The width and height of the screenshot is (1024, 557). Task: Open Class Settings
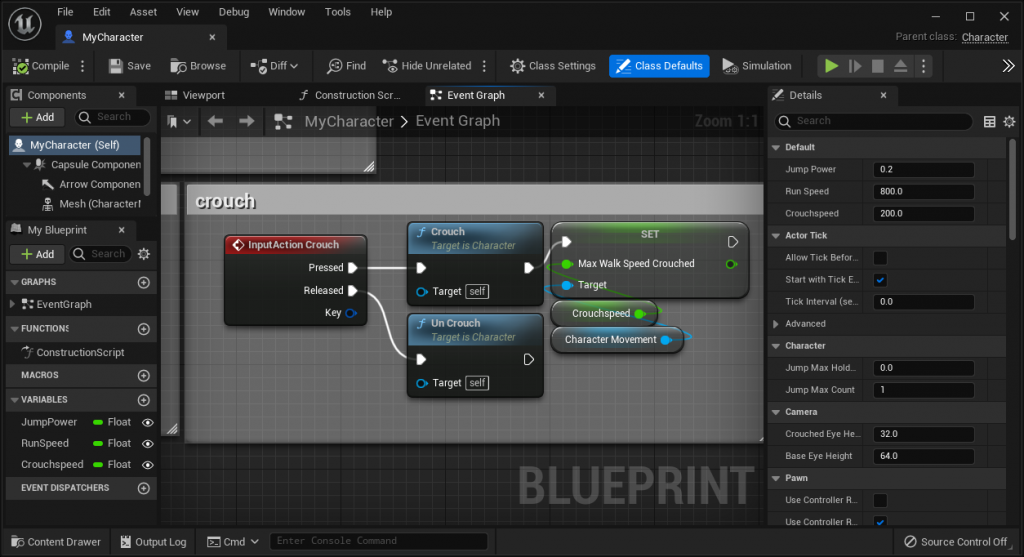coord(552,66)
